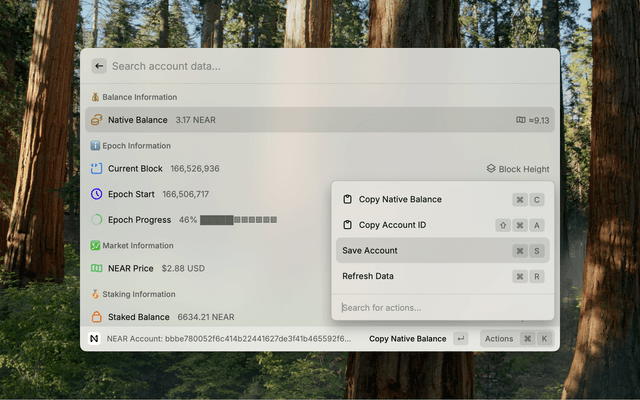
Task: Choose Refresh Data in action list
Action: pos(368,276)
